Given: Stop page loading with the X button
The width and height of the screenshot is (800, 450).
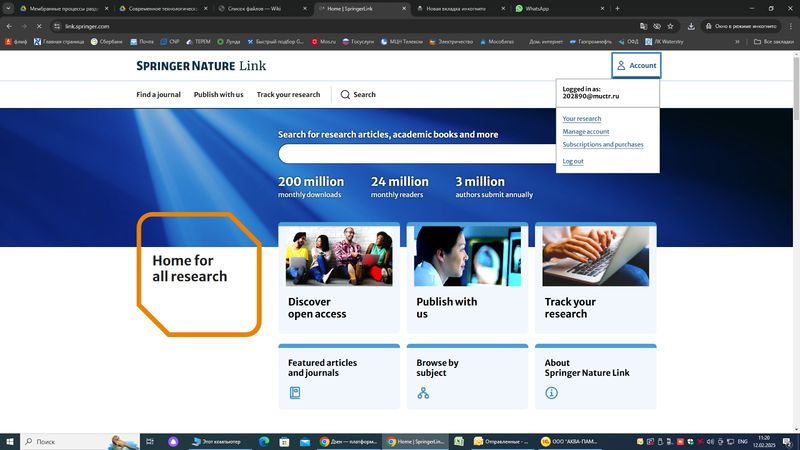Looking at the screenshot, I should point(39,26).
